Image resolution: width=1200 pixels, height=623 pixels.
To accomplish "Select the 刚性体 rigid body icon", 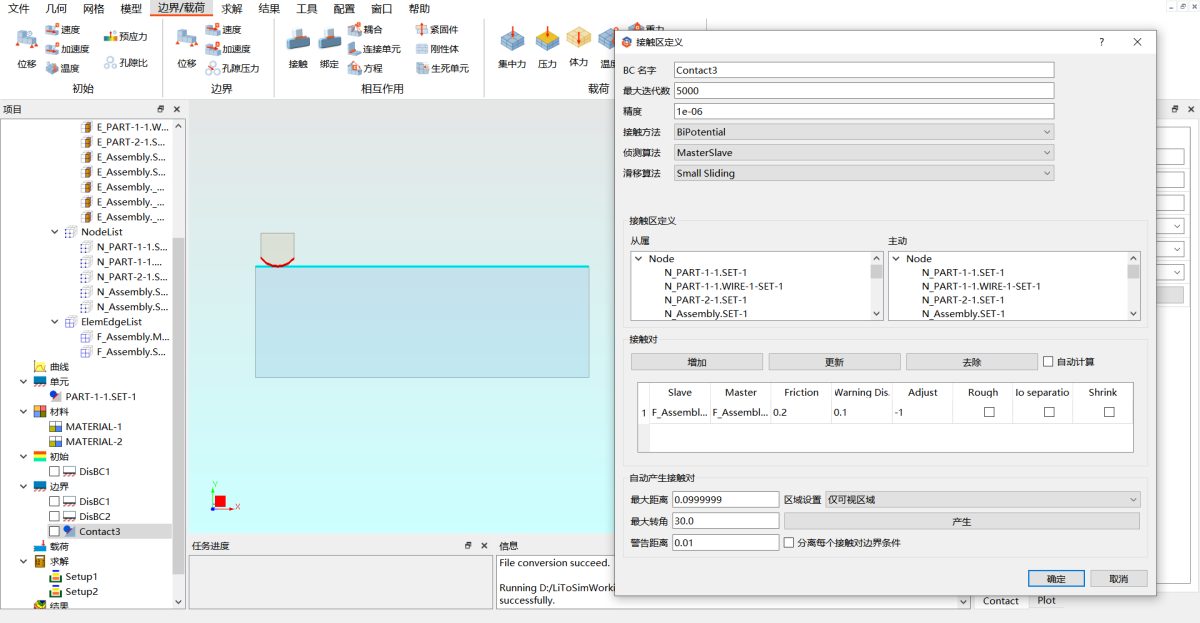I will [422, 48].
